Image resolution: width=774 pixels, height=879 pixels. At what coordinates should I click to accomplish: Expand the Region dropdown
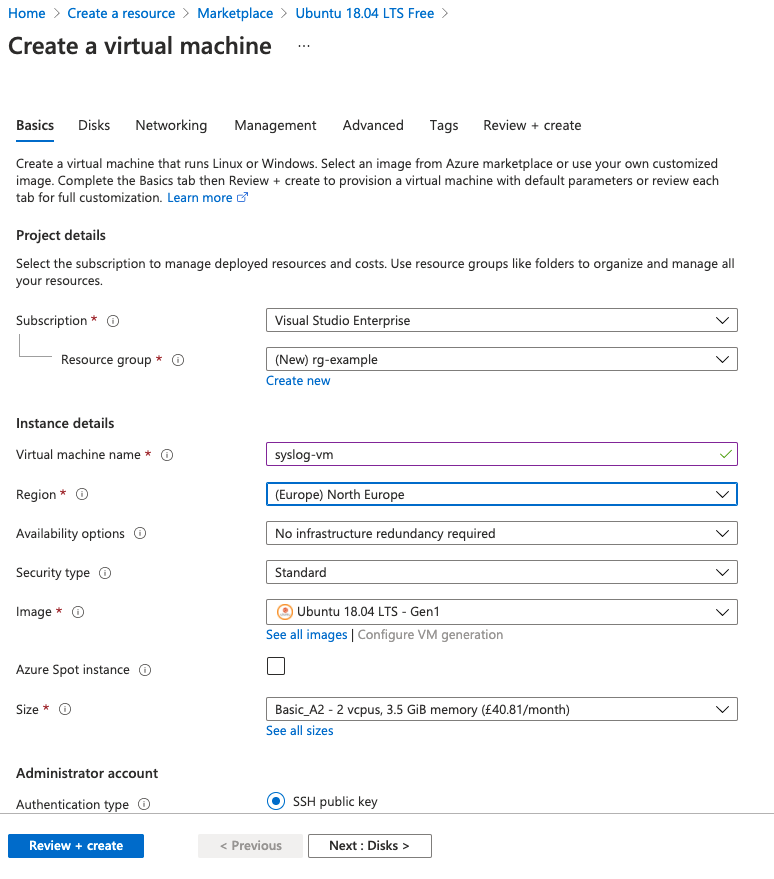click(x=501, y=494)
